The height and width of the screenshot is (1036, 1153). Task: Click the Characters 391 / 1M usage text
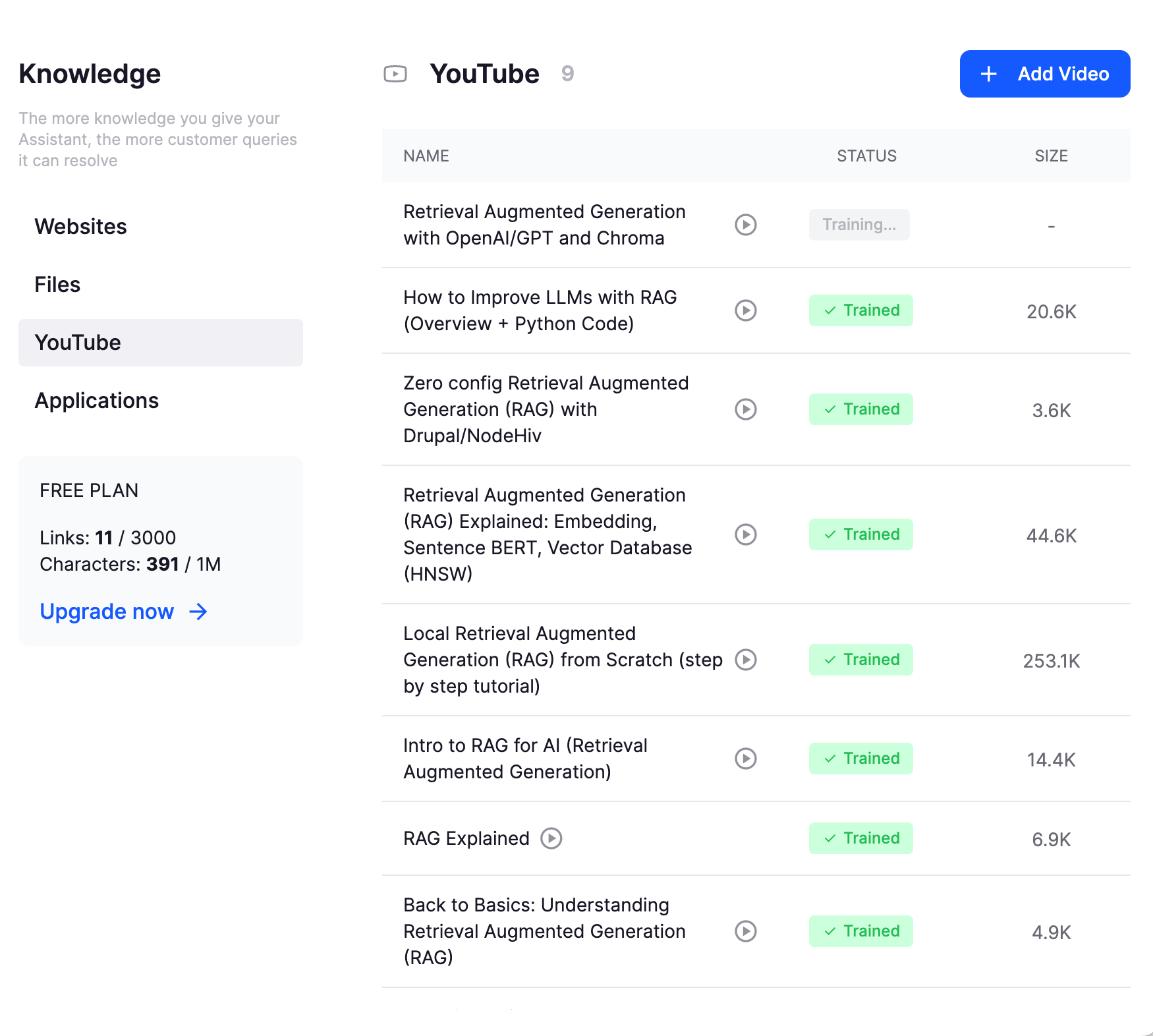(x=130, y=564)
